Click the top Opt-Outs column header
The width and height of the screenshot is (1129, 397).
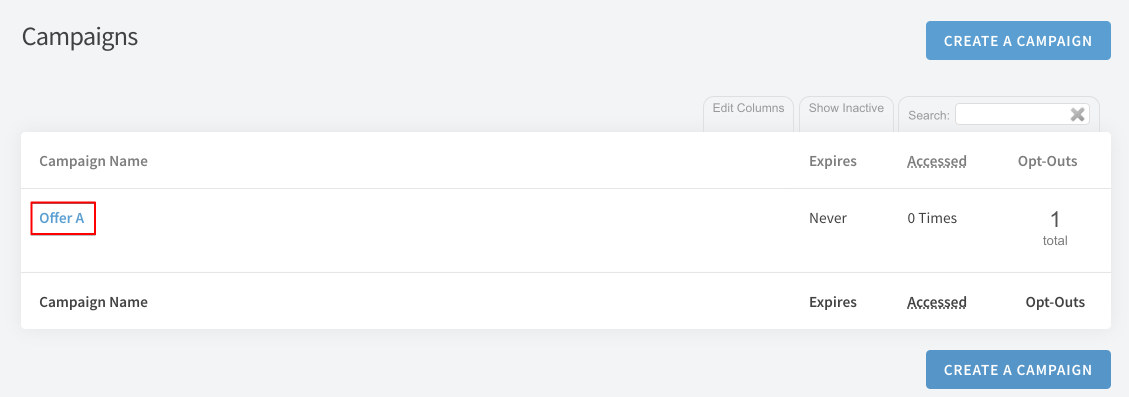pyautogui.click(x=1048, y=161)
